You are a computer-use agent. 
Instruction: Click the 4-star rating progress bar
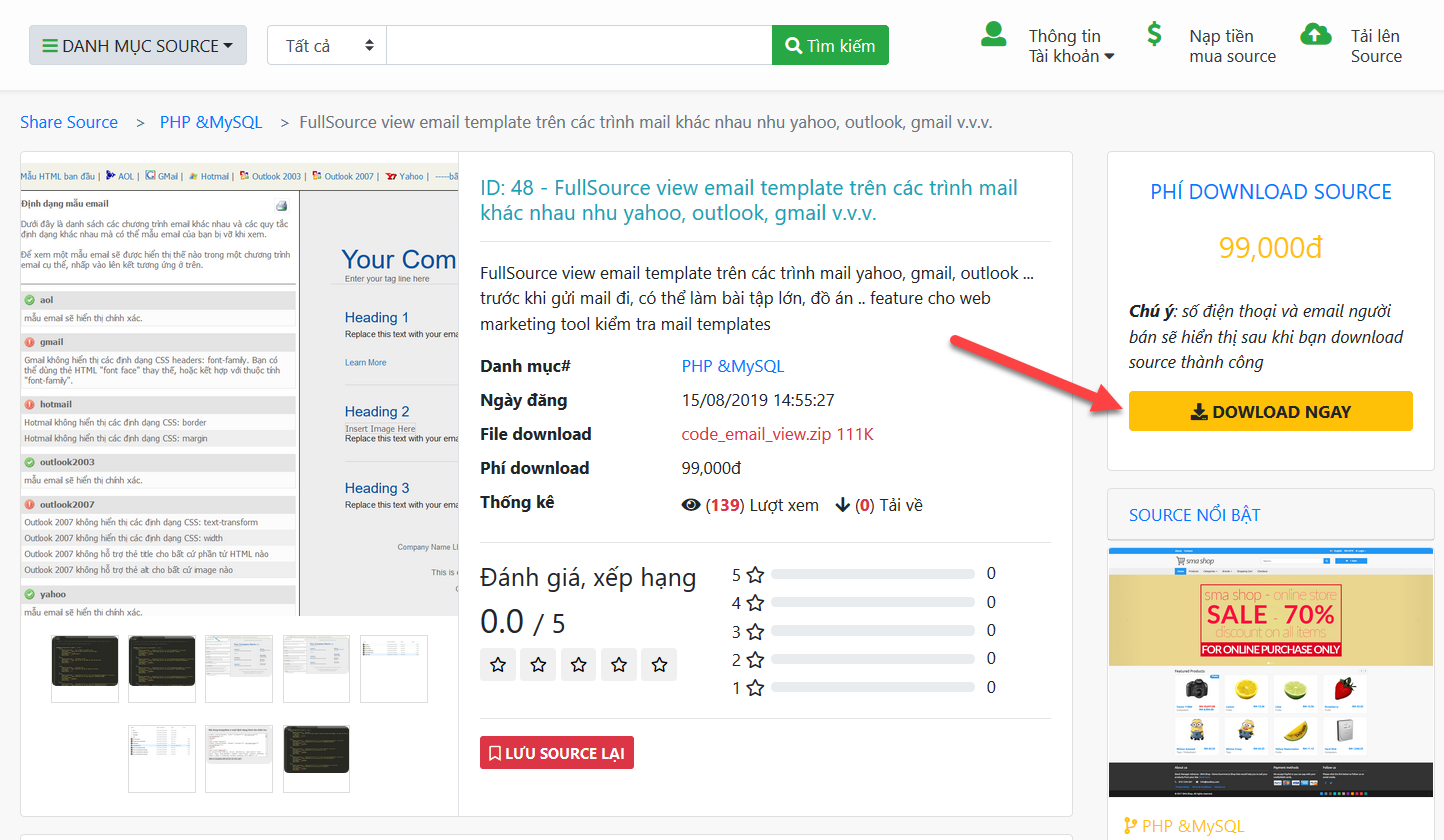pyautogui.click(x=873, y=602)
